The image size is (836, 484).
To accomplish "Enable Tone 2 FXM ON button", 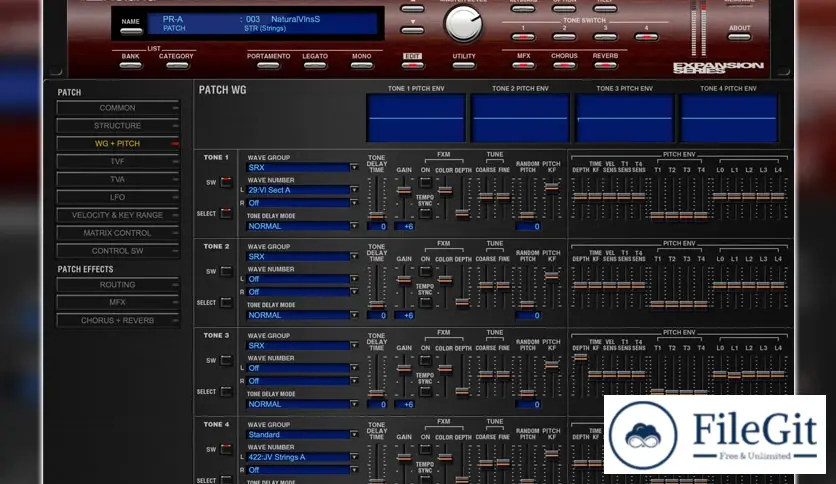I will [x=425, y=271].
